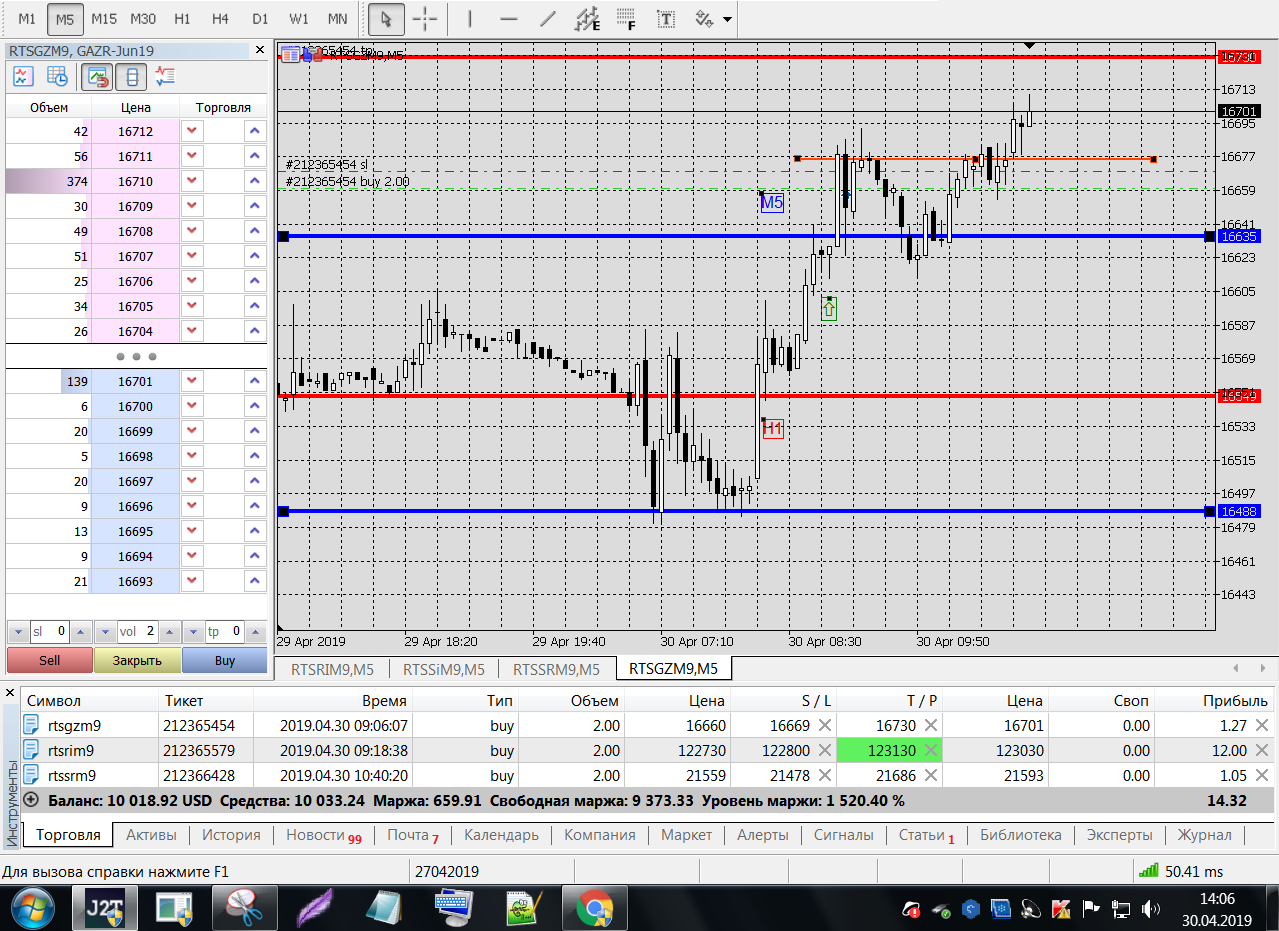1279x931 pixels.
Task: Open the История tab in toolbox
Action: coord(231,835)
